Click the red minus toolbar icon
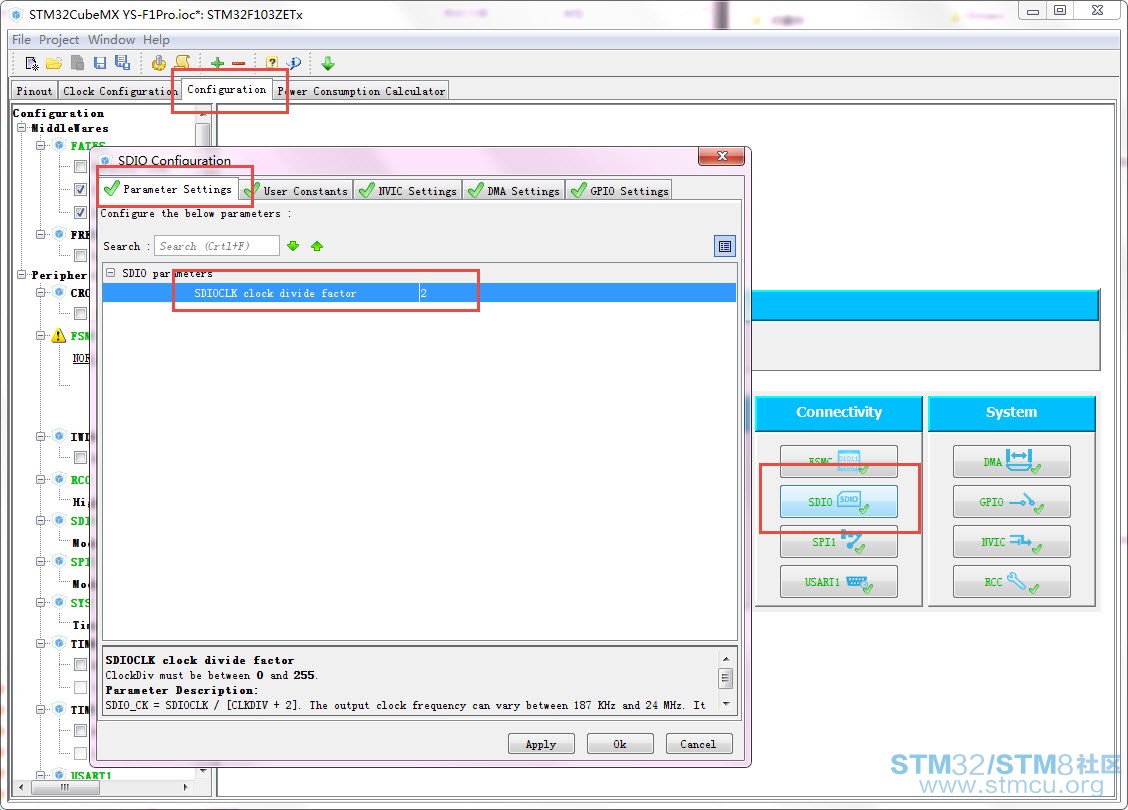Image resolution: width=1128 pixels, height=810 pixels. [239, 63]
